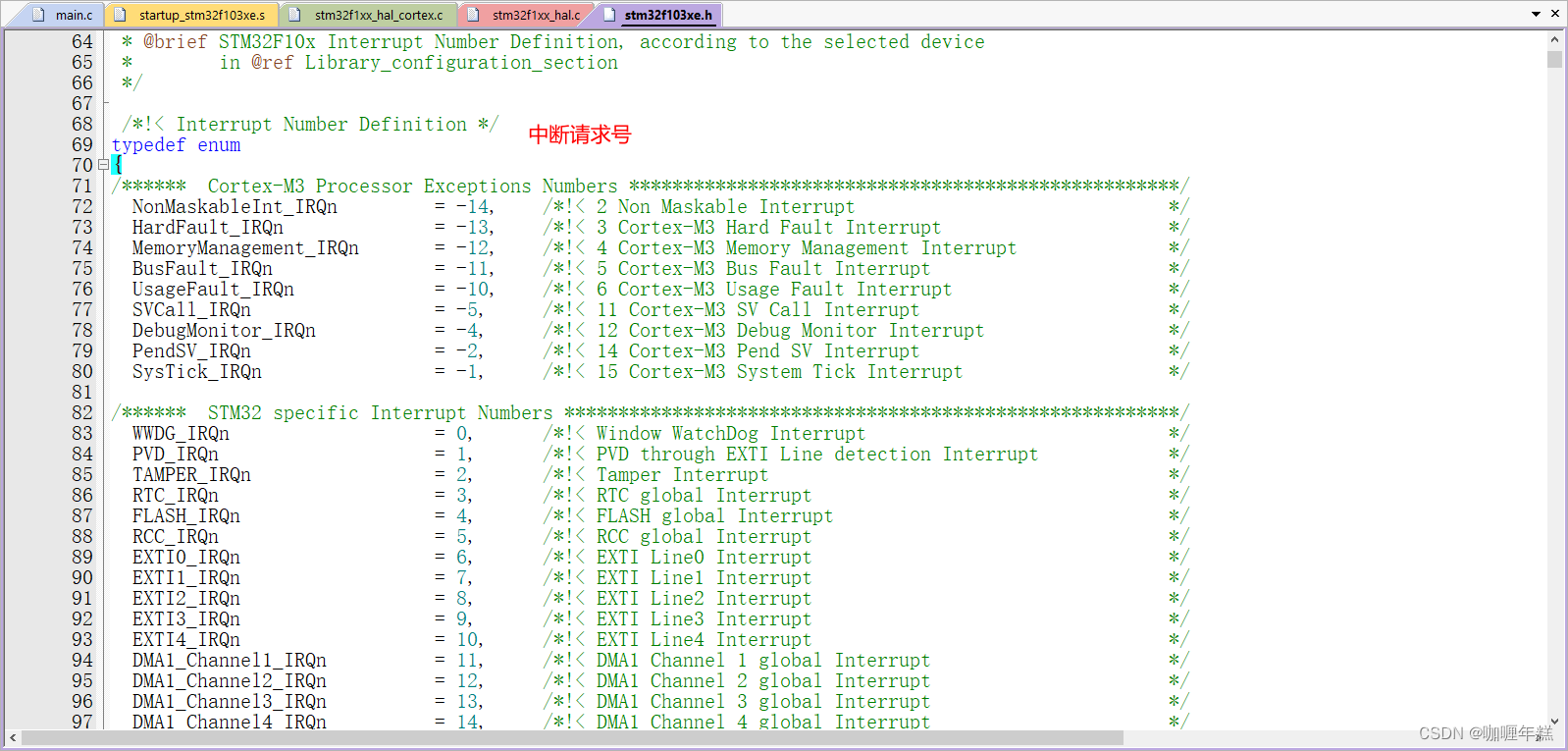Click BusFault_IRQn identifier
This screenshot has width=1568, height=751.
coord(202,269)
